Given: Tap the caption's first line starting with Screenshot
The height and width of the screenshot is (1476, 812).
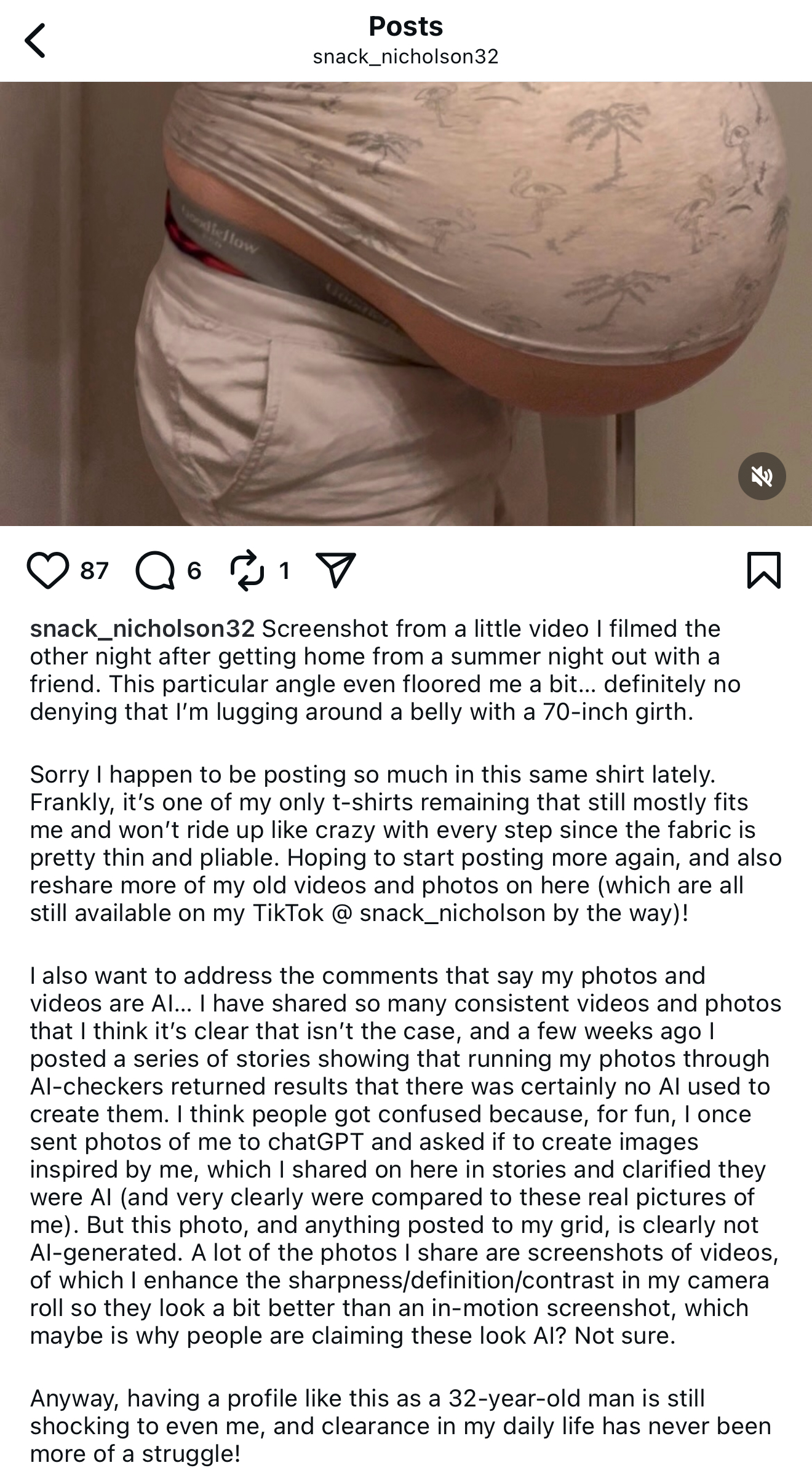Looking at the screenshot, I should (x=491, y=628).
